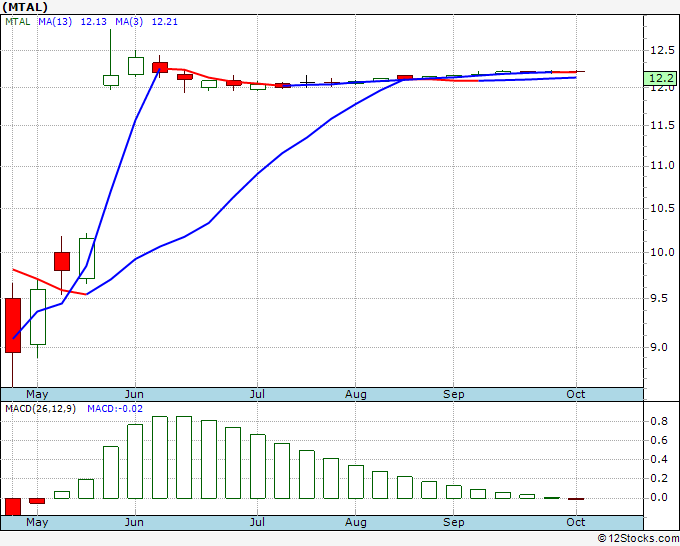Click the MA(3) value 12.21
680x546 pixels.
(165, 22)
